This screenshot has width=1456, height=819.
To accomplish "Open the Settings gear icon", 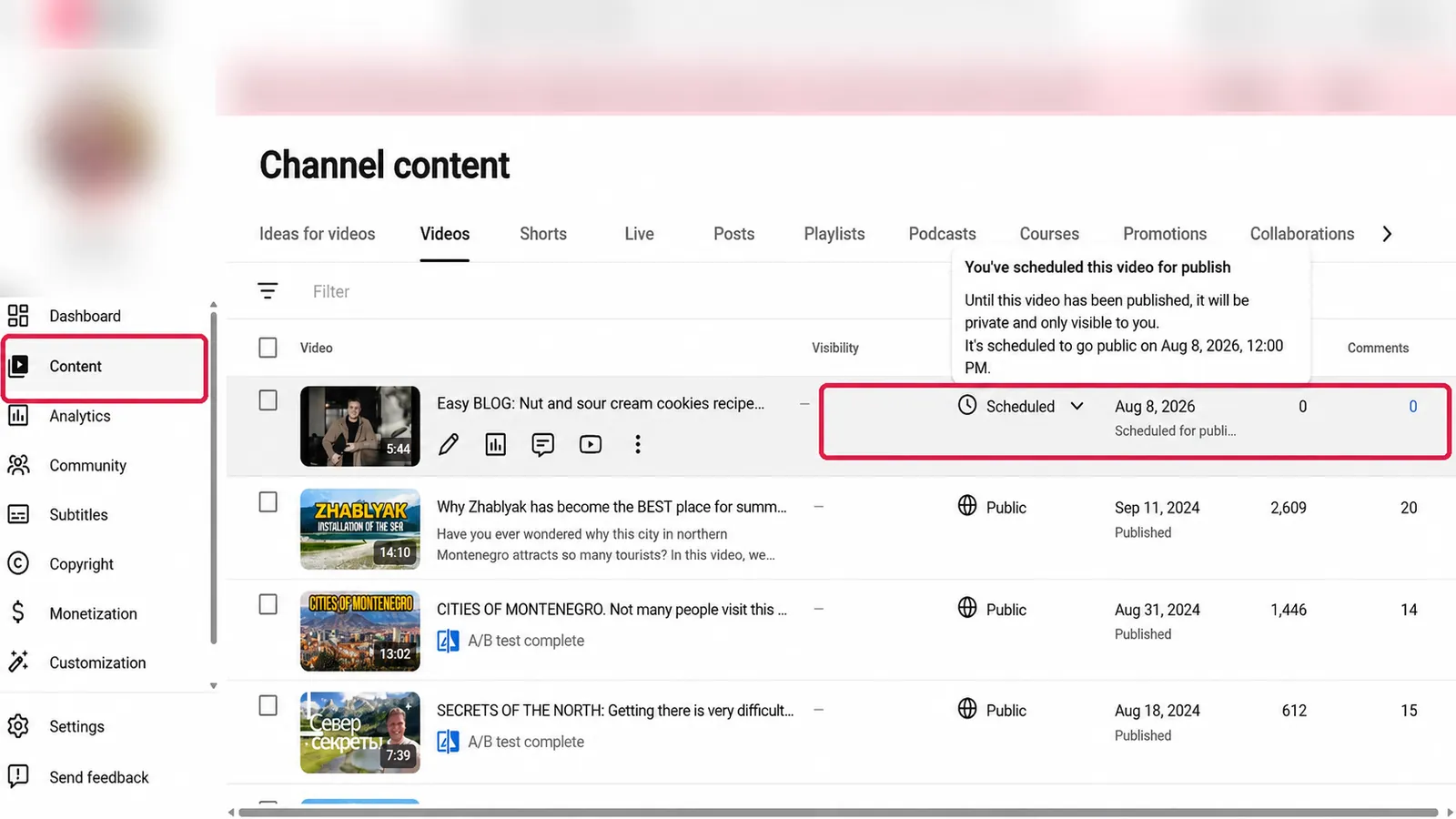I will pos(18,726).
